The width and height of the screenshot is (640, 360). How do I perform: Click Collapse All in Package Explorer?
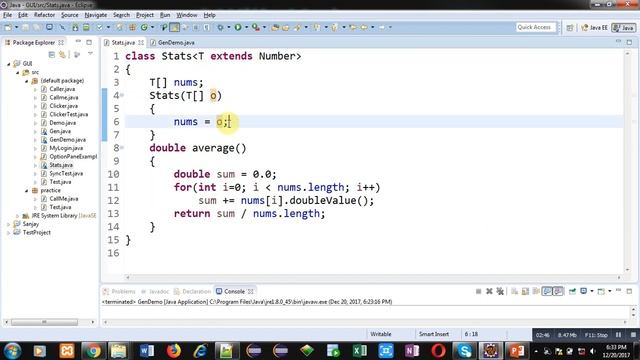coord(51,55)
